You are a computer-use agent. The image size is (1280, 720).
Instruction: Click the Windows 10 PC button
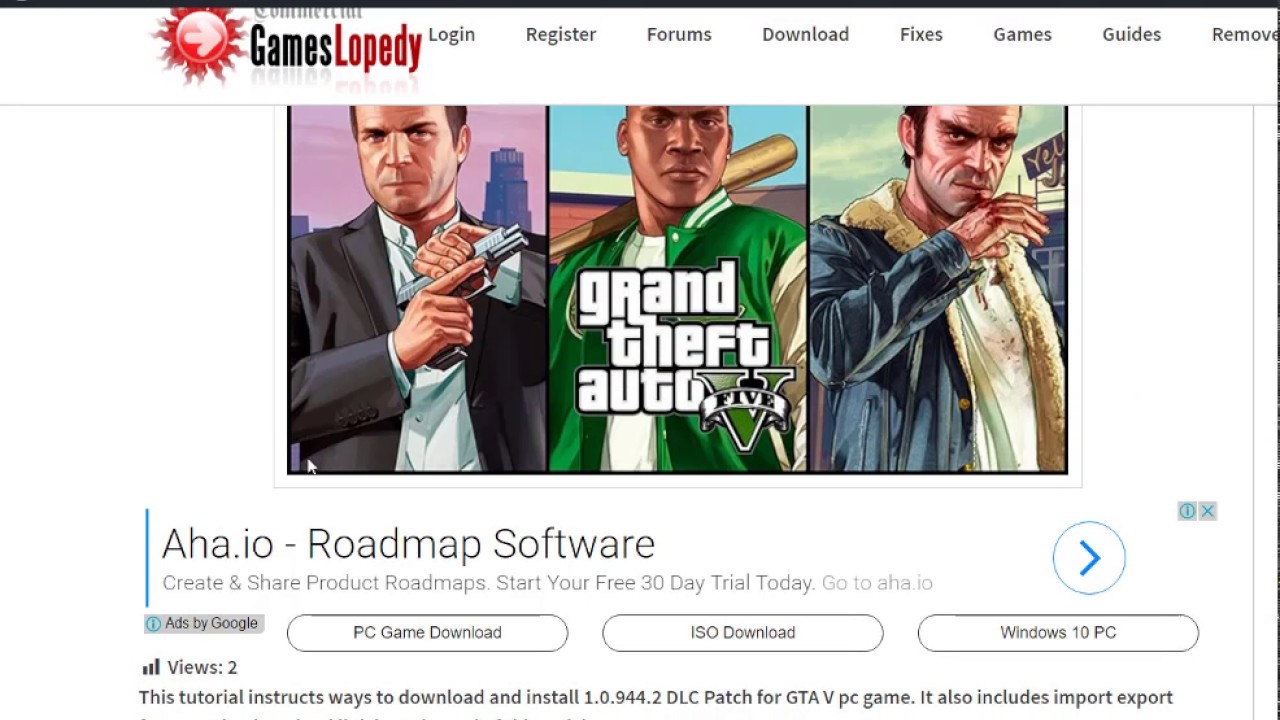1058,633
